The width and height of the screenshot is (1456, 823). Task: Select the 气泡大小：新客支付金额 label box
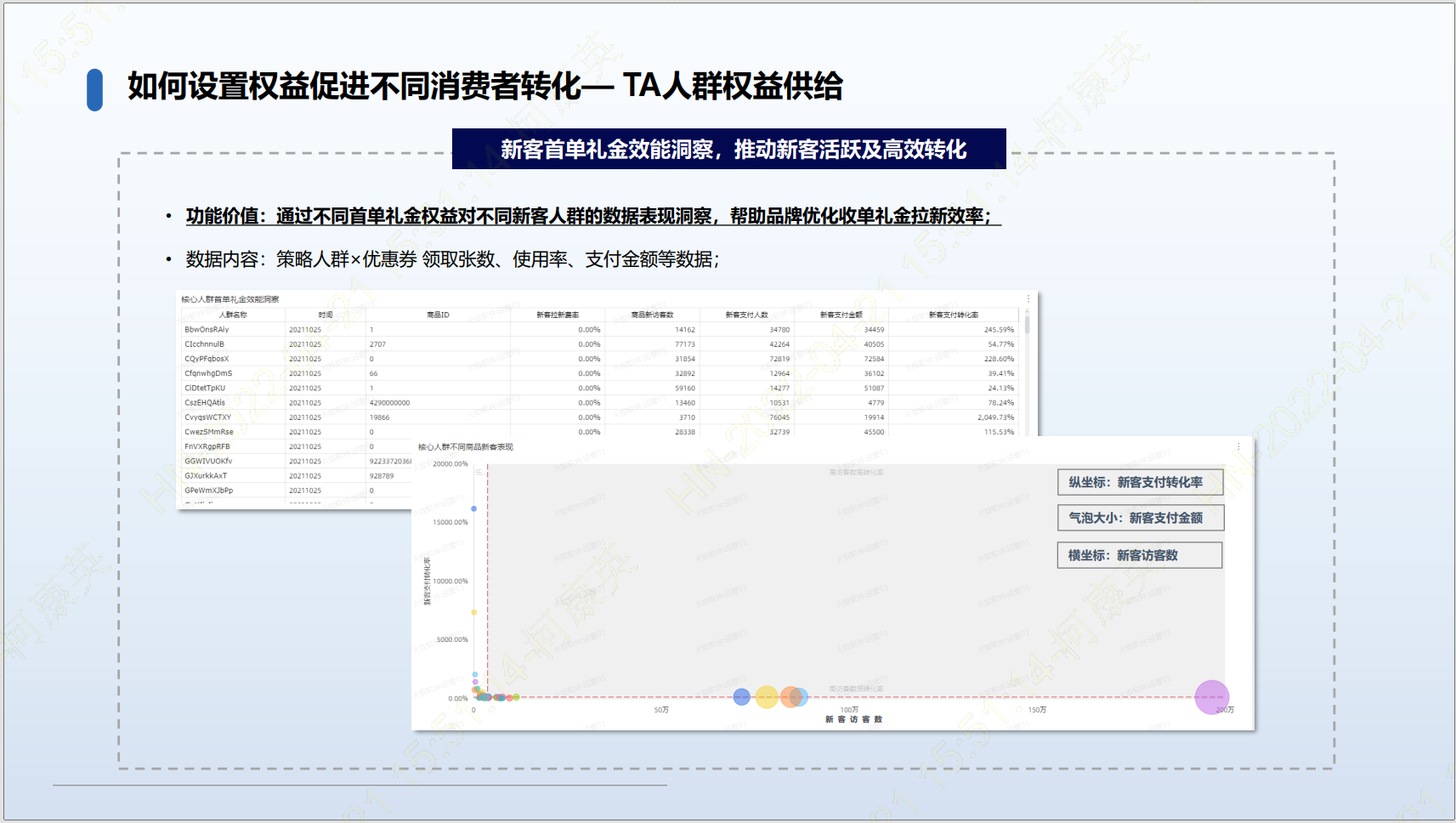[x=1140, y=518]
